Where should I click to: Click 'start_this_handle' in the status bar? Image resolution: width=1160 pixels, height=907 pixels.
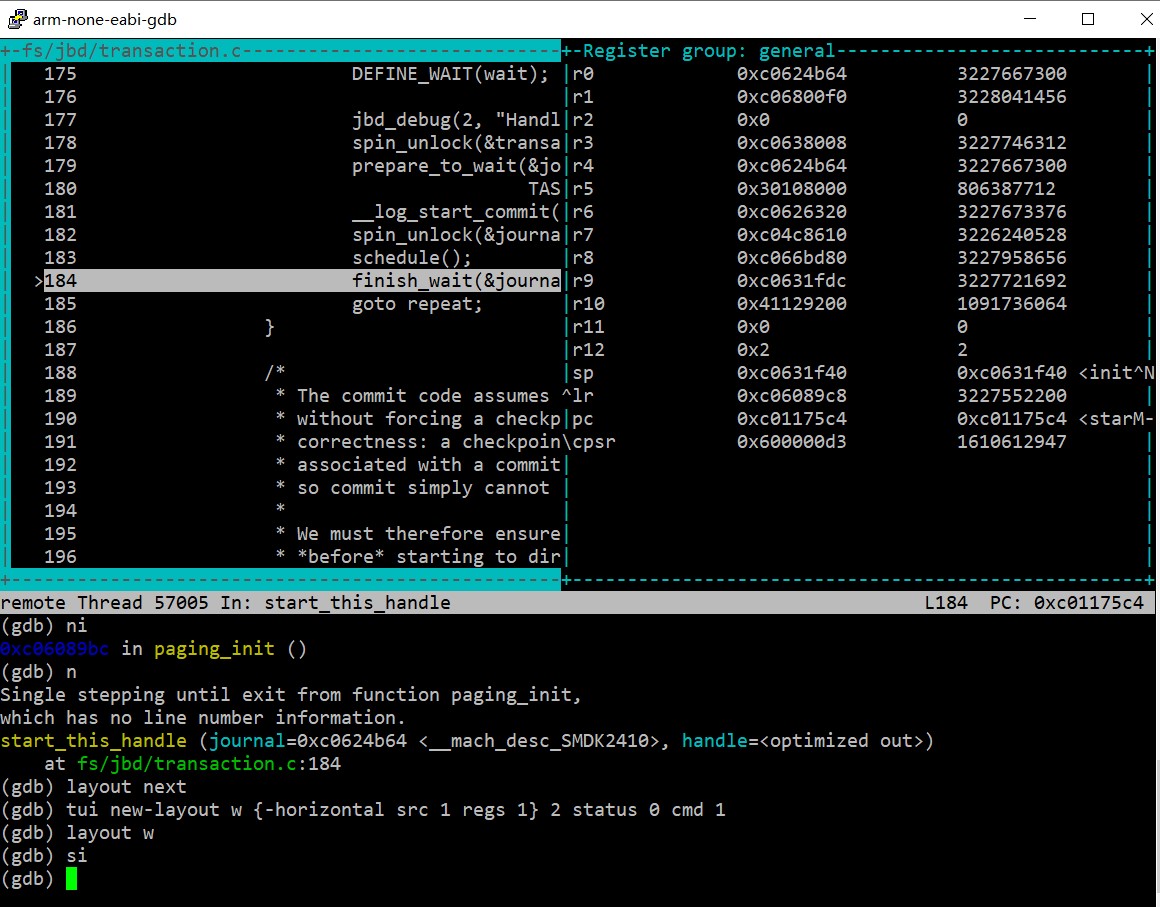tap(357, 602)
